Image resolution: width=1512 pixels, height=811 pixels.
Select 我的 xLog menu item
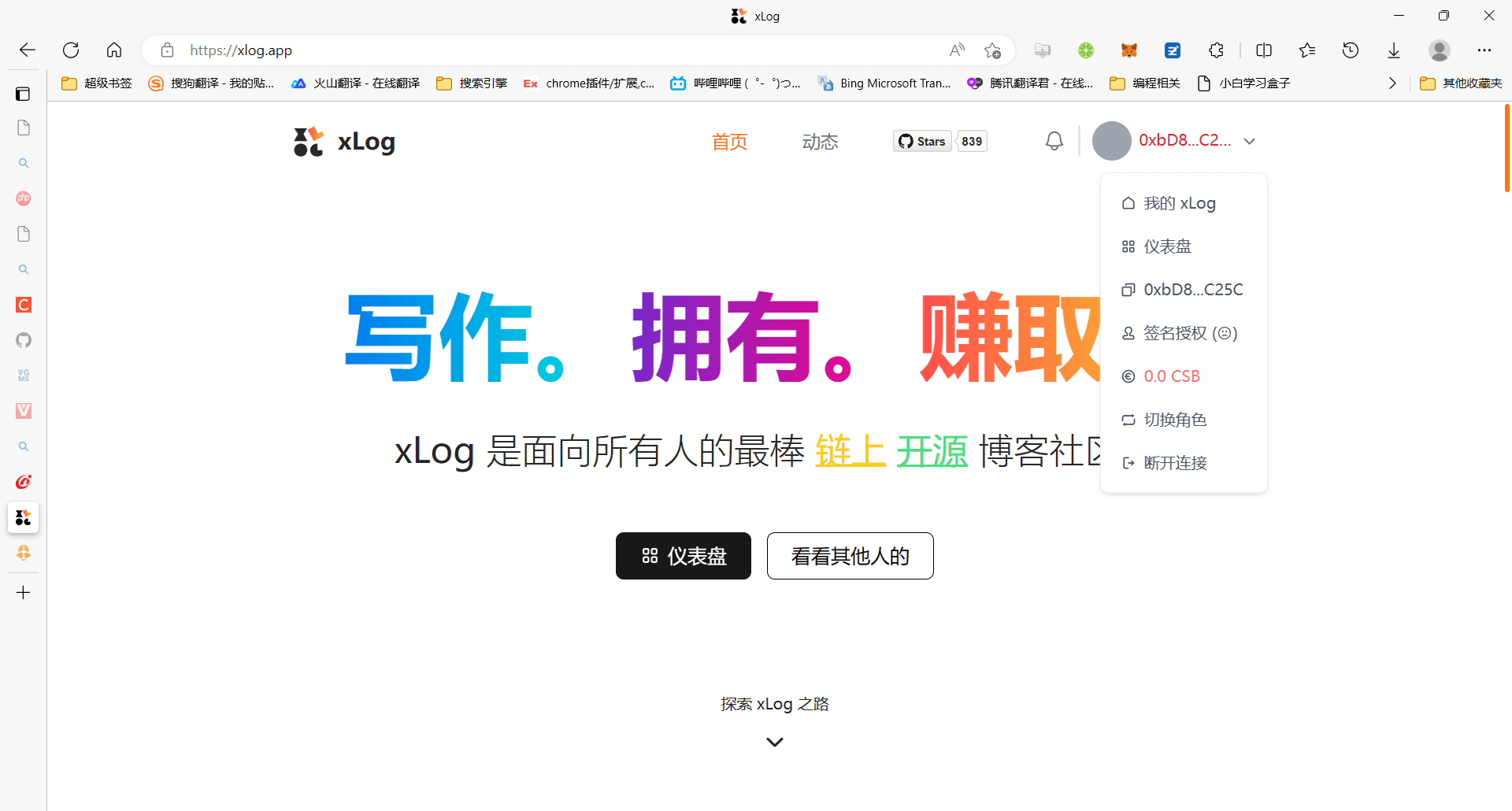coord(1184,203)
